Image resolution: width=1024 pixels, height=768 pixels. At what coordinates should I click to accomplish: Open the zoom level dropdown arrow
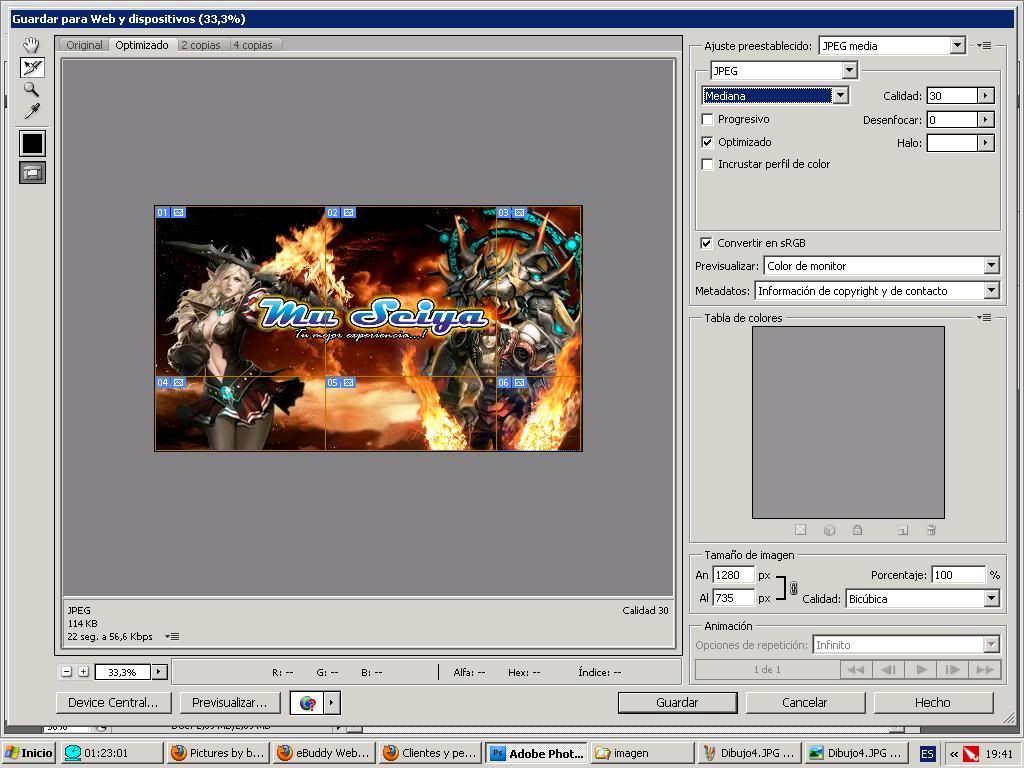(159, 671)
